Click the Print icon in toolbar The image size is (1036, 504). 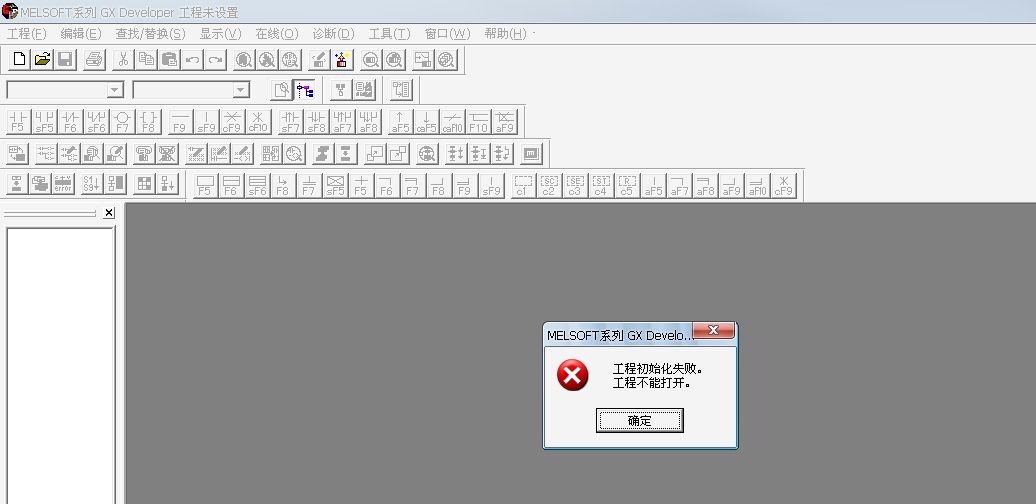coord(93,60)
